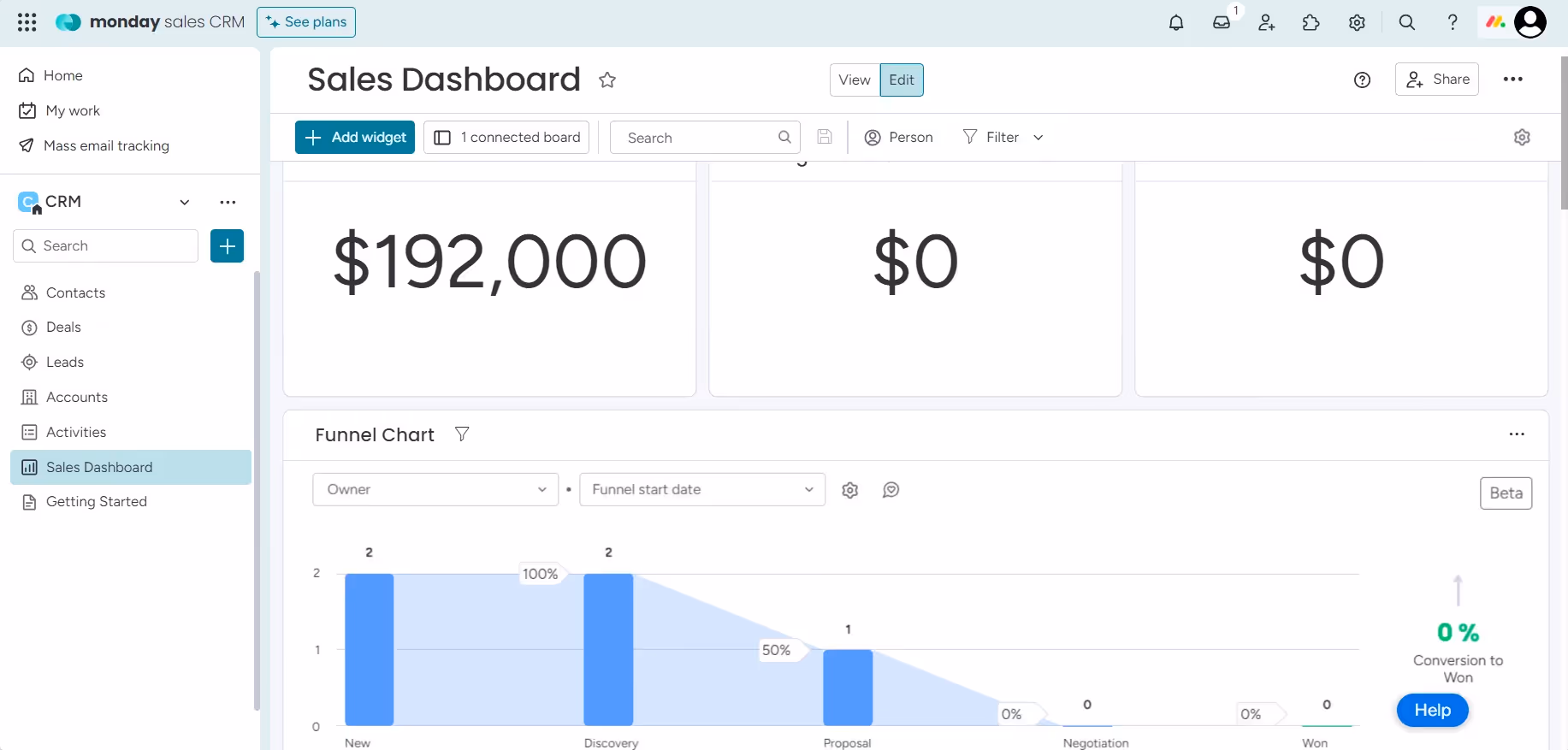Screen dimensions: 1568x750
Task: Click the search field magnifier icon
Action: pos(784,137)
